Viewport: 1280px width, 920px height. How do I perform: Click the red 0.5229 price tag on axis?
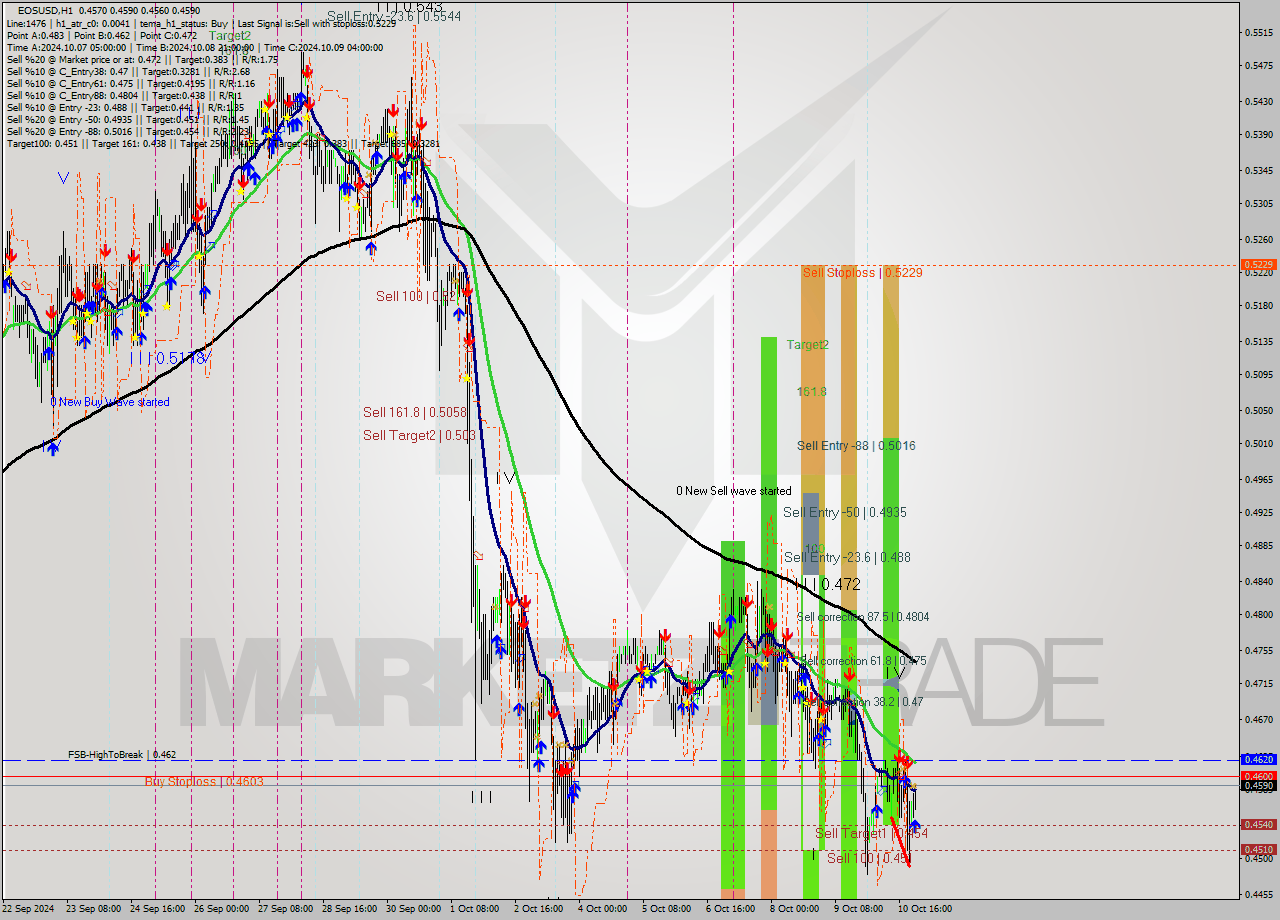pos(1257,265)
